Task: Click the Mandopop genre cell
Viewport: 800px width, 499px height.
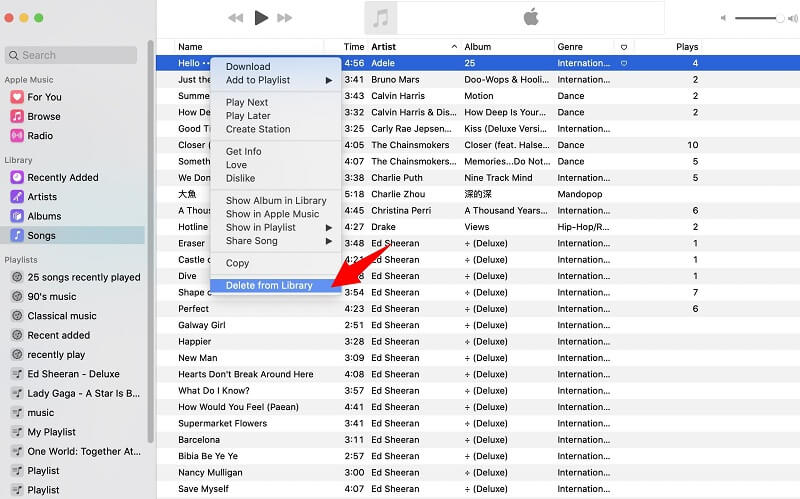Action: pos(580,194)
